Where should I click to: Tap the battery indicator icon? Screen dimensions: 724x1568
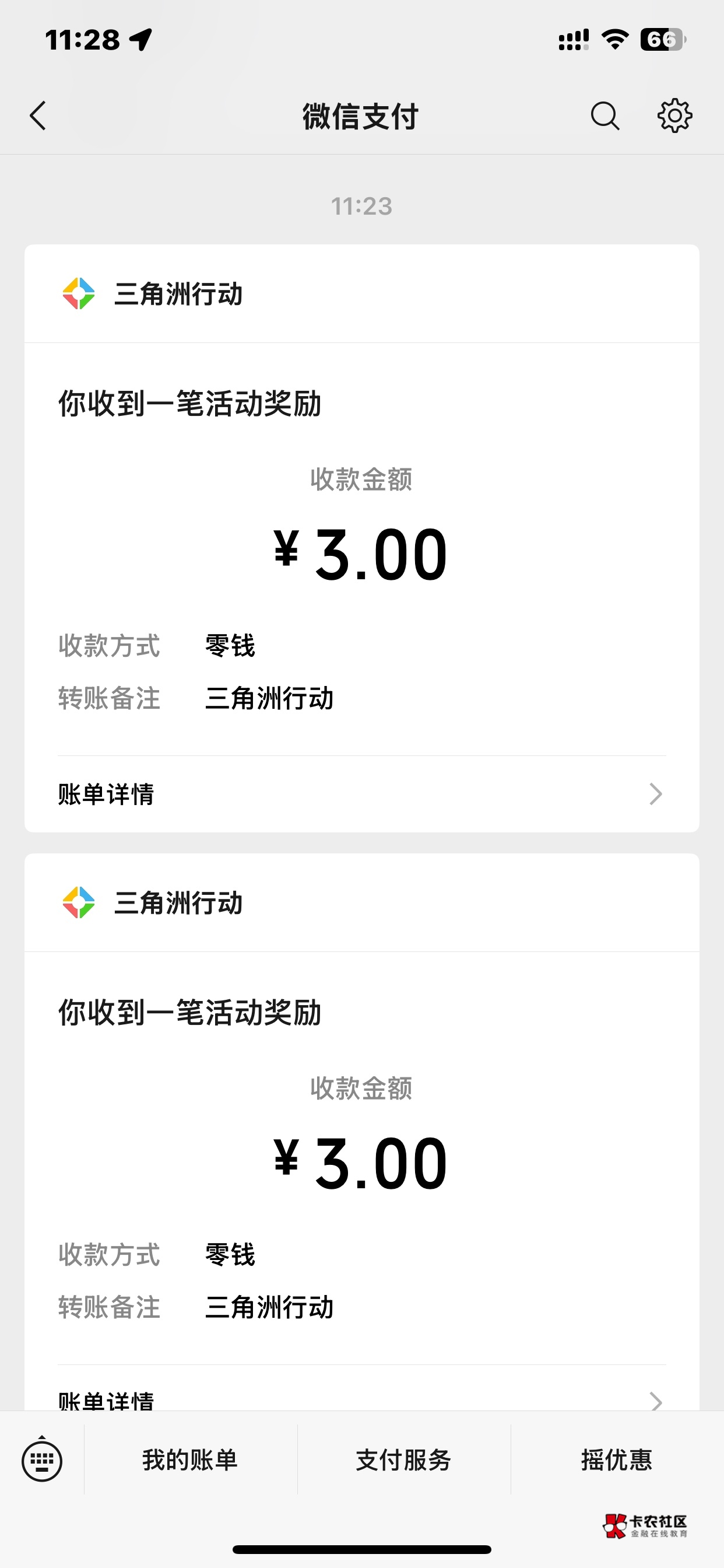(x=663, y=40)
